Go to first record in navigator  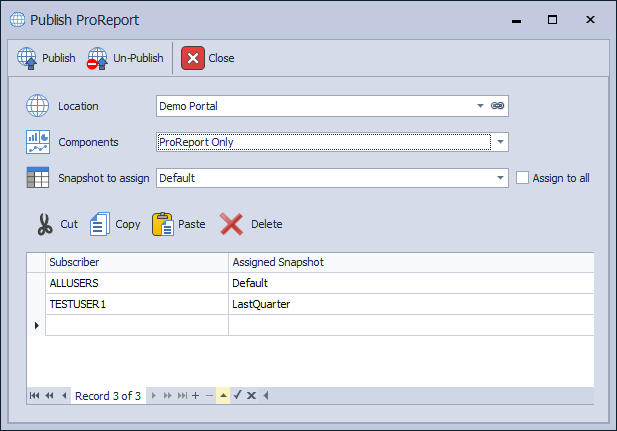point(34,396)
